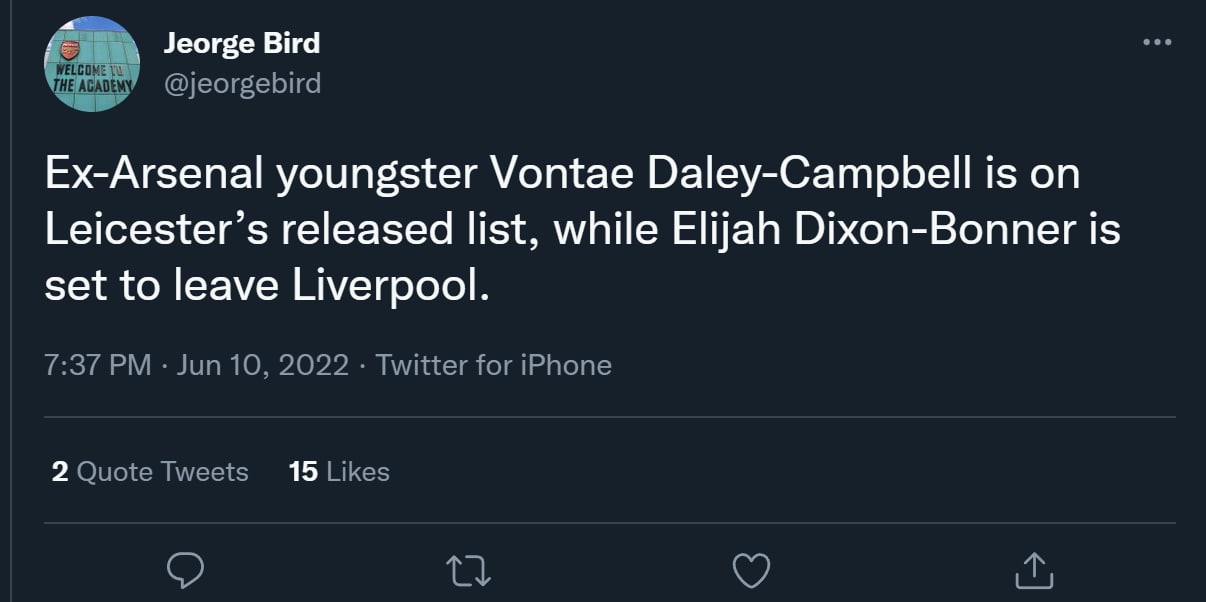This screenshot has height=602, width=1206.
Task: Click the Jun 10, 2022 date
Action: (262, 365)
